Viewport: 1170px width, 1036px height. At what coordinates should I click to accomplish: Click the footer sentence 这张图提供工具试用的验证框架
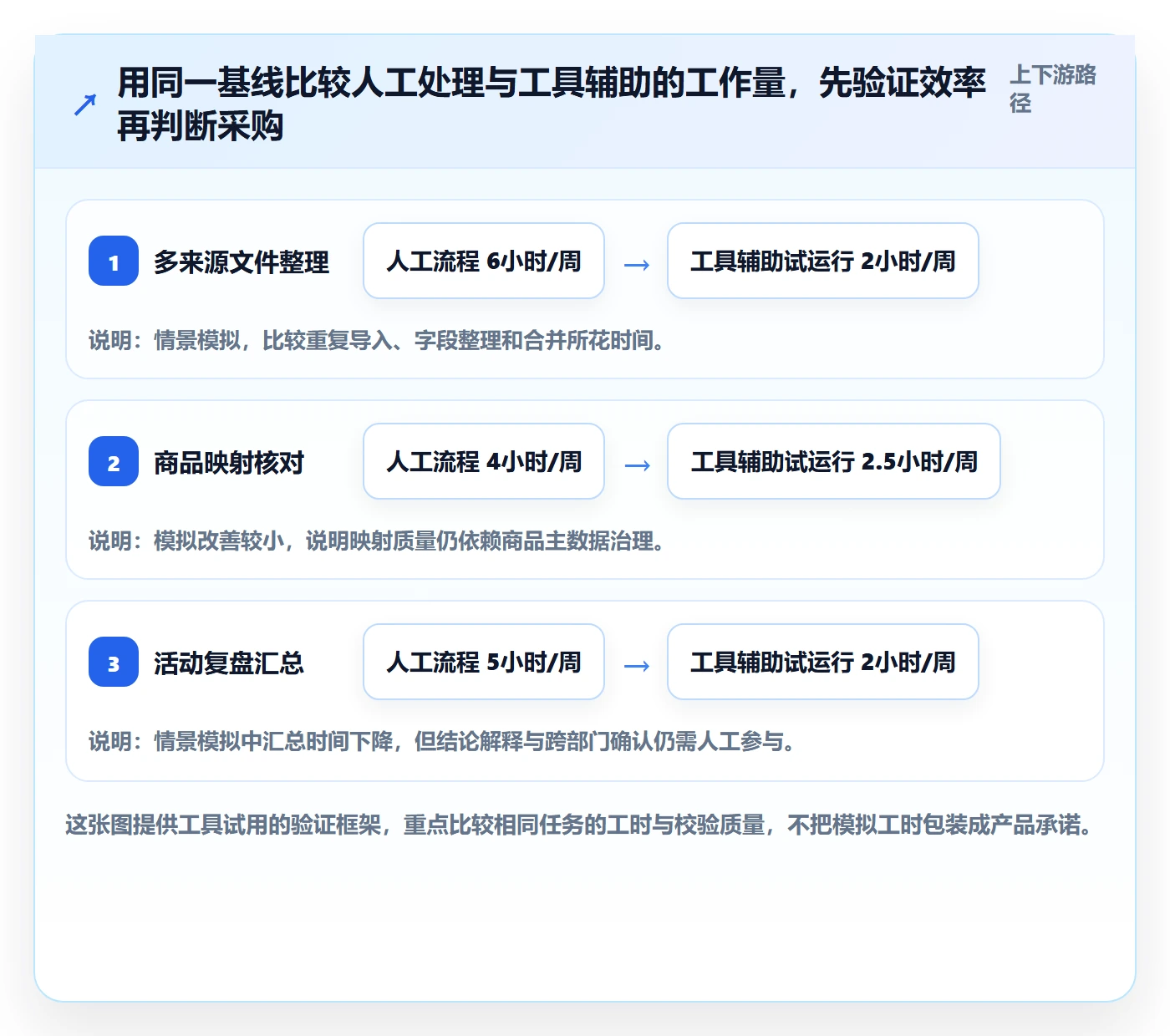(580, 825)
